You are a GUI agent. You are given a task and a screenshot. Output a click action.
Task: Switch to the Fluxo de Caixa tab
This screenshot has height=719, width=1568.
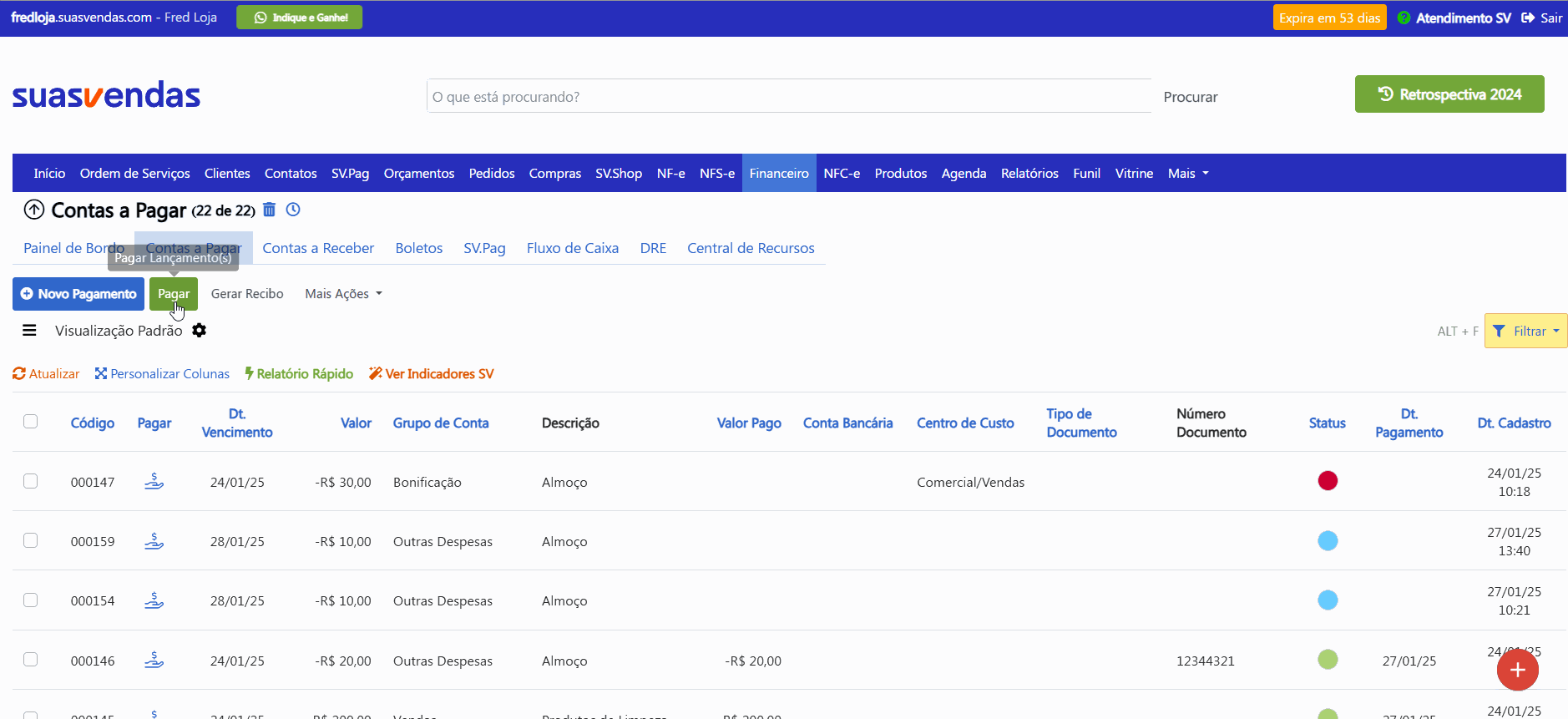click(573, 248)
